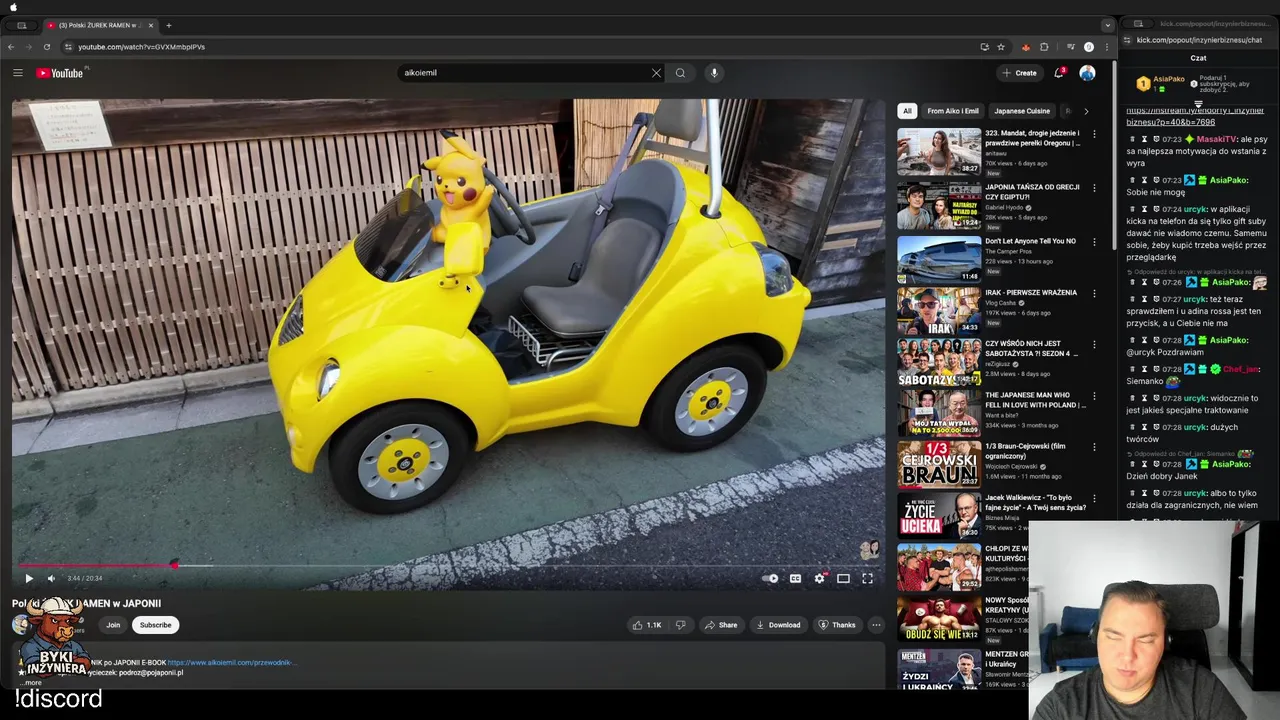This screenshot has width=1280, height=720.
Task: Reload the YouTube page
Action: click(x=46, y=47)
